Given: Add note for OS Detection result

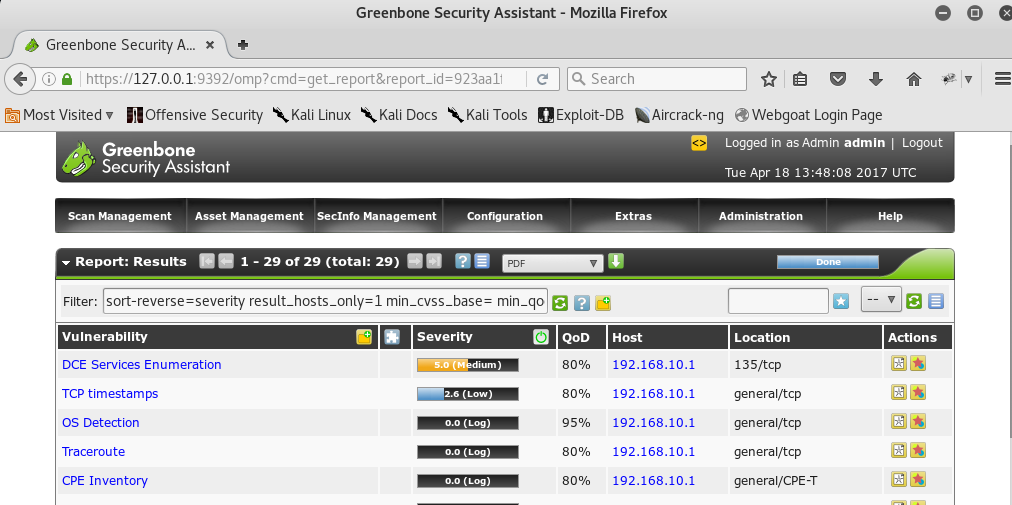Looking at the screenshot, I should pos(898,421).
